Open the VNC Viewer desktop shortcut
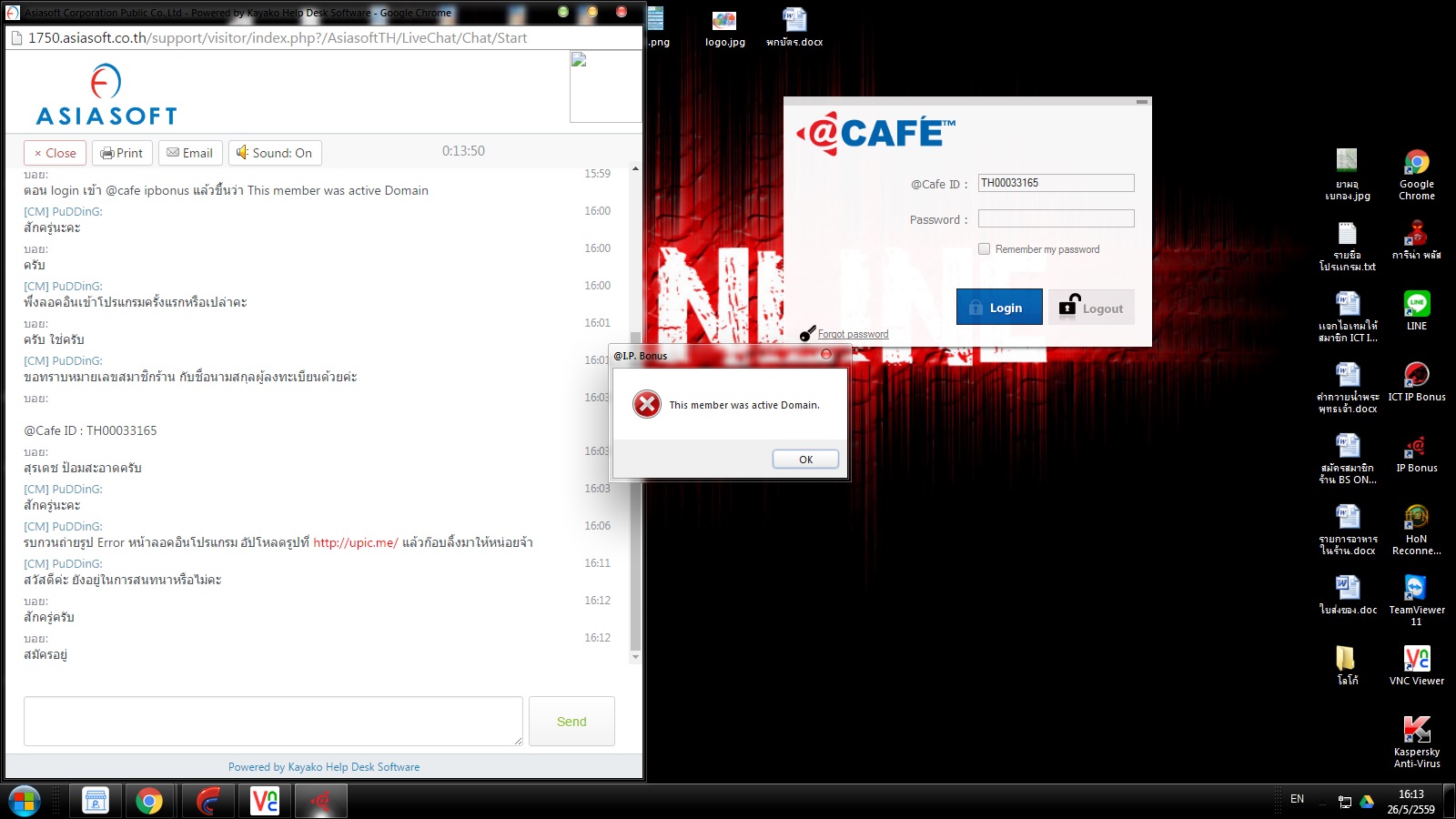The height and width of the screenshot is (819, 1456). coord(1417,665)
